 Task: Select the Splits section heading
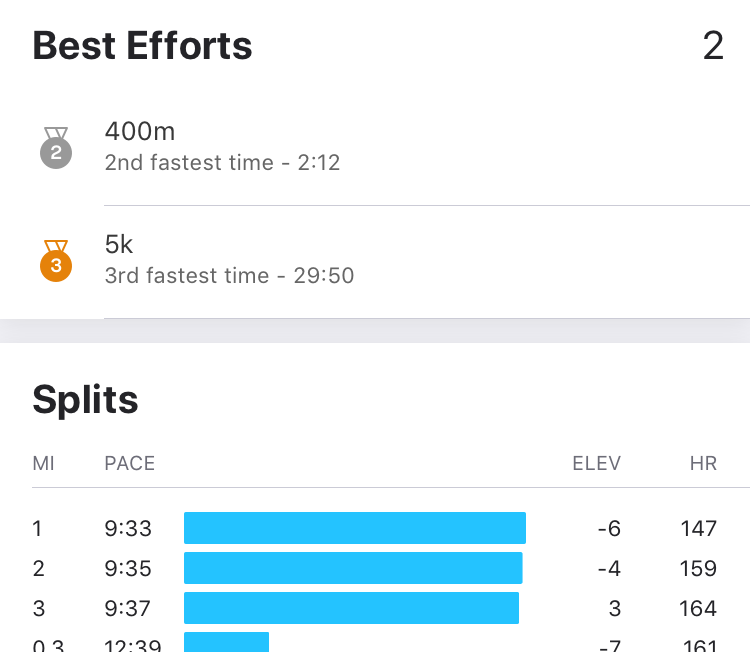point(85,399)
